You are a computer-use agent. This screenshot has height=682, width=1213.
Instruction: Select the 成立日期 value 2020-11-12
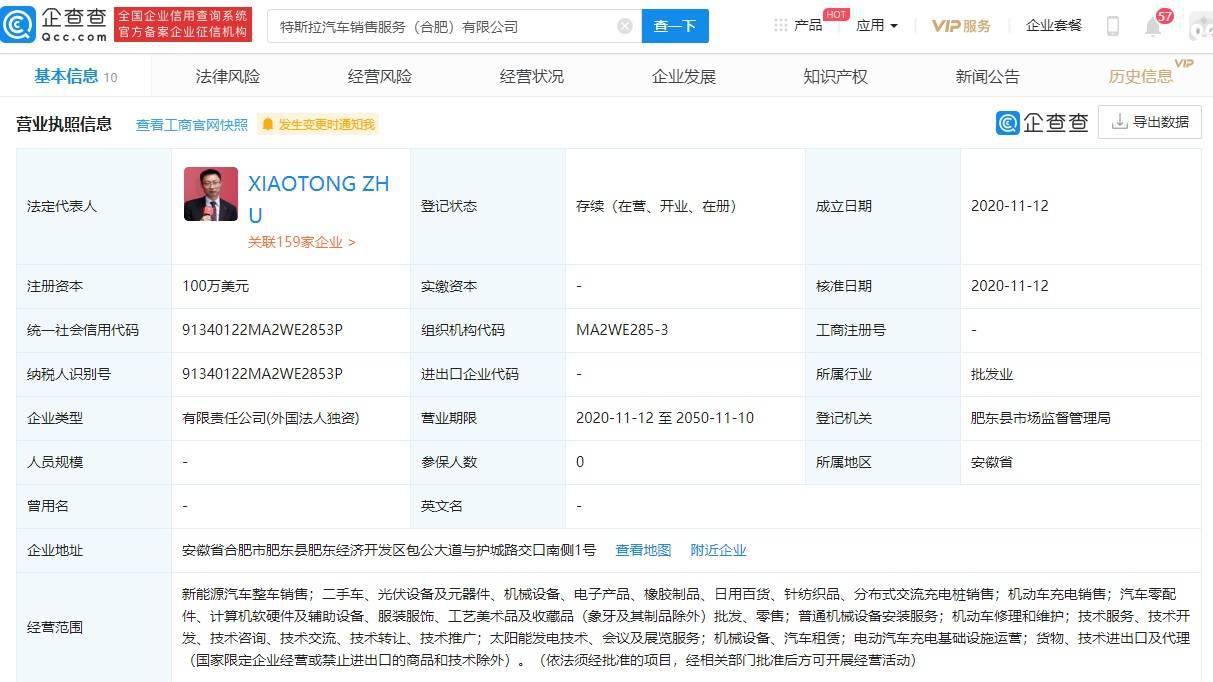tap(1009, 206)
